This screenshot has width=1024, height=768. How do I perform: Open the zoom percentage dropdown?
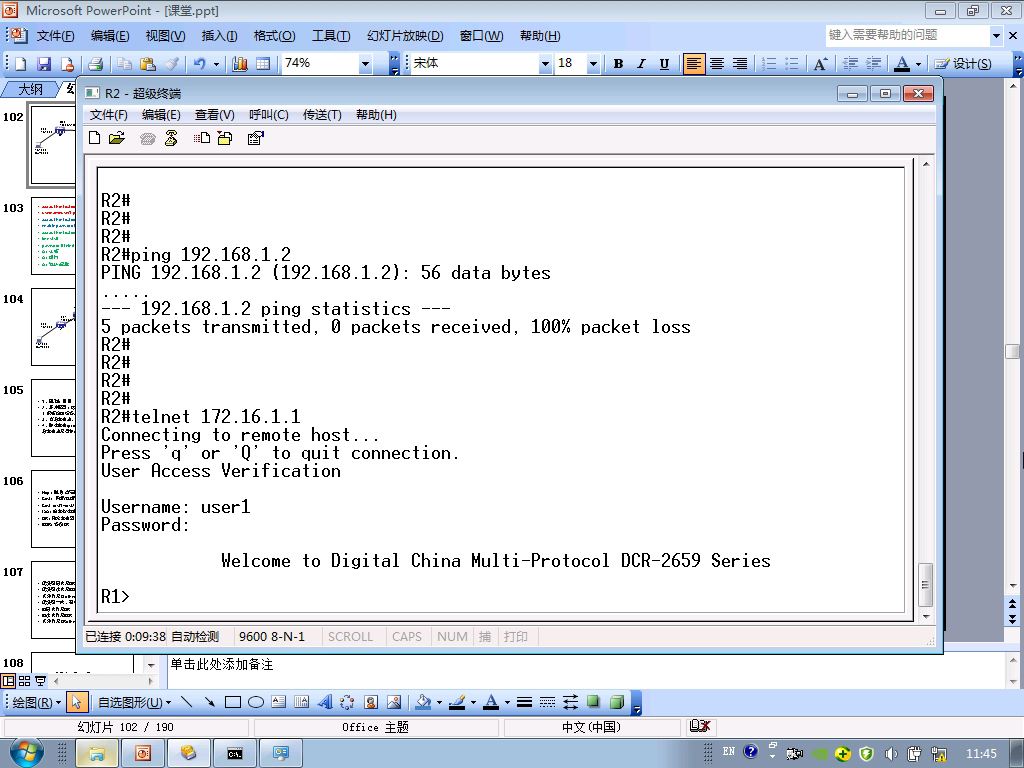tap(366, 63)
